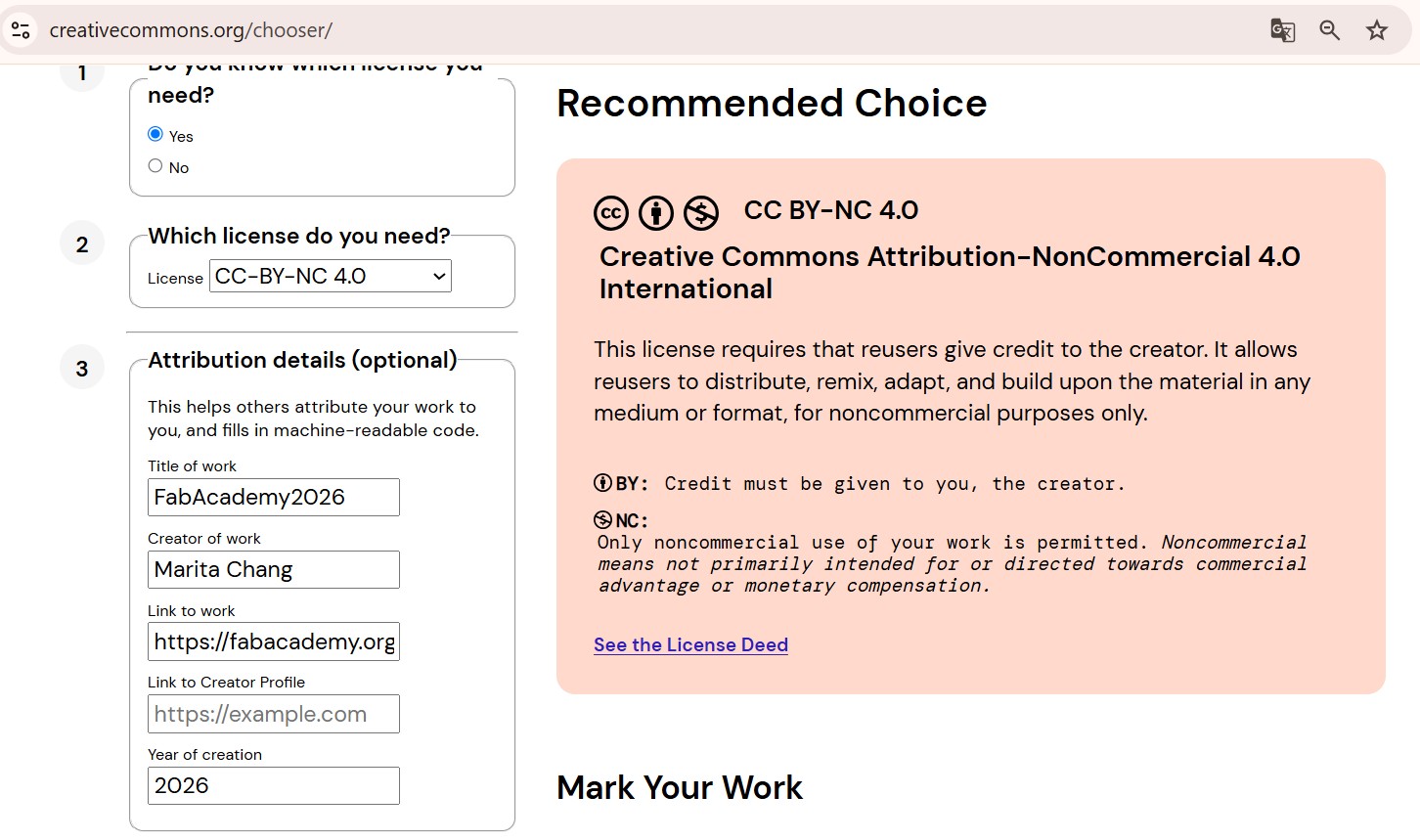Click the CC BY-NC 4.0 title text

tap(831, 210)
